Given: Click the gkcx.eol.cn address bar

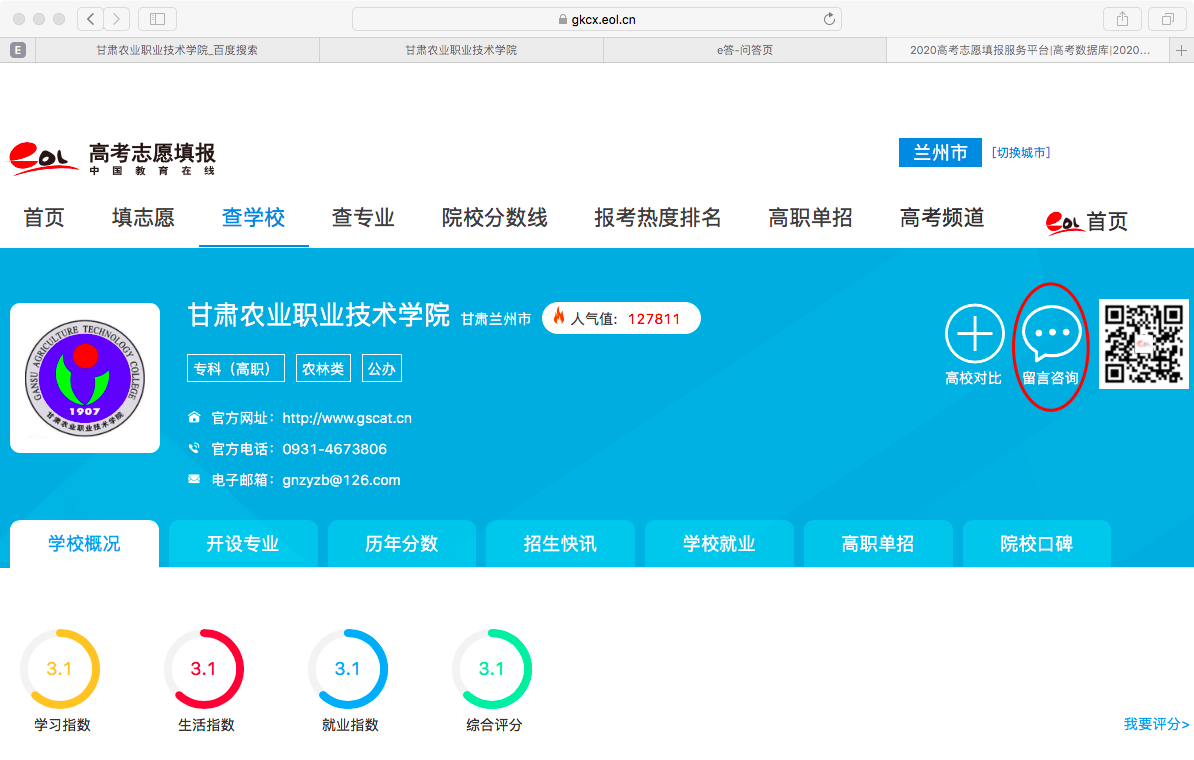Looking at the screenshot, I should point(596,19).
